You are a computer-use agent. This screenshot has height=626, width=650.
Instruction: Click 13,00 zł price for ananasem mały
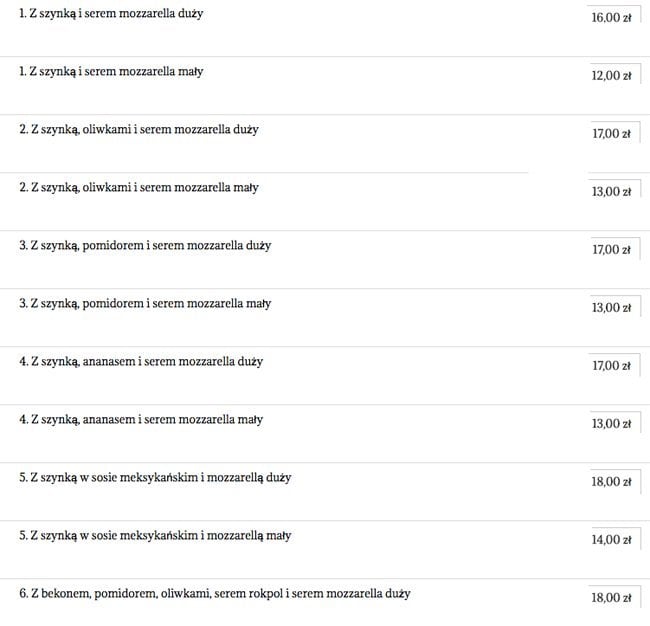(614, 424)
